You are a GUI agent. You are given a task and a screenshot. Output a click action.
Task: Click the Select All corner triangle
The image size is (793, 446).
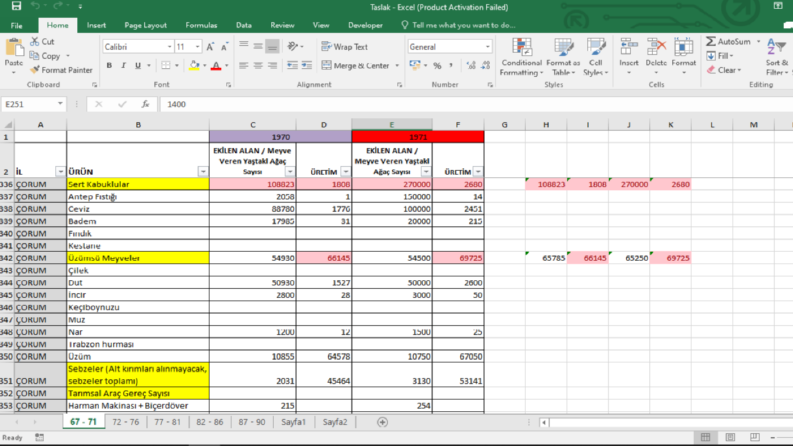coord(8,124)
